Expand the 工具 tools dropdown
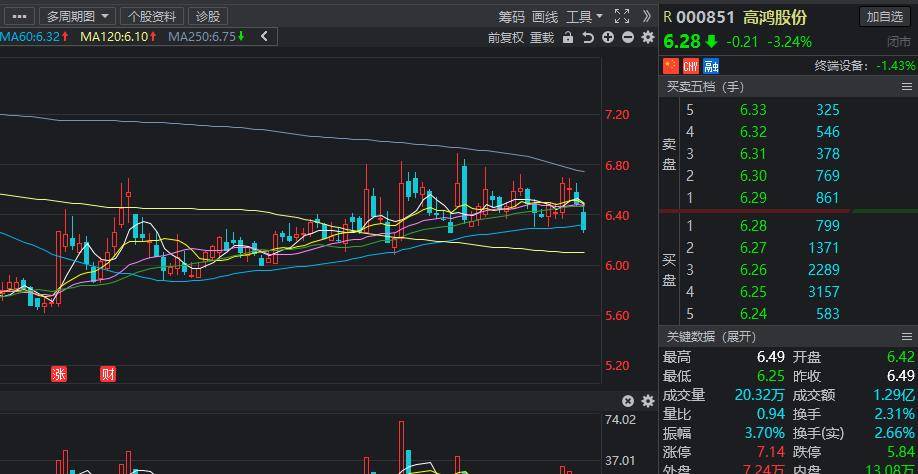 tap(584, 16)
